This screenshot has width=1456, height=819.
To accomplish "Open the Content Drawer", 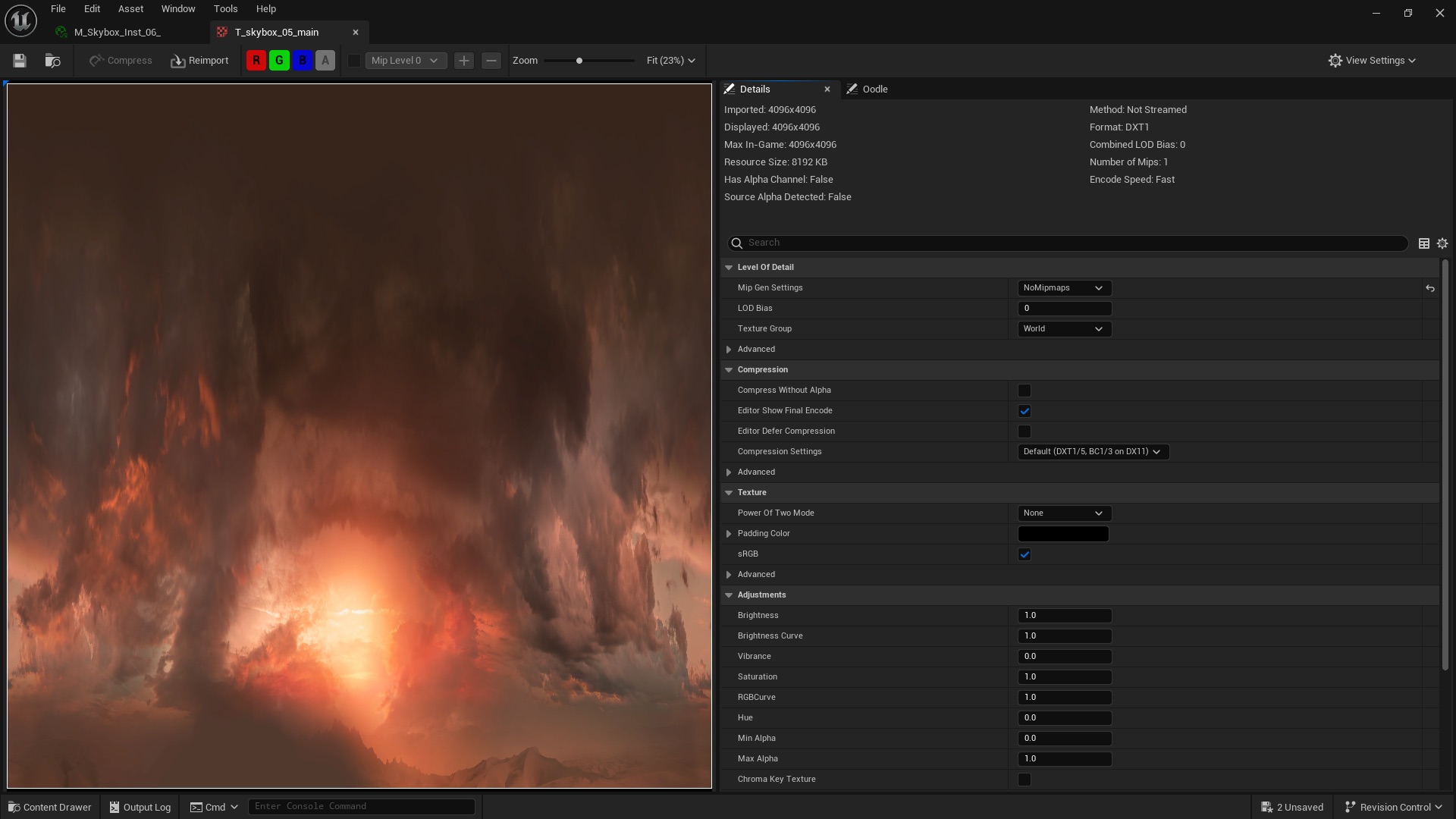I will (49, 807).
